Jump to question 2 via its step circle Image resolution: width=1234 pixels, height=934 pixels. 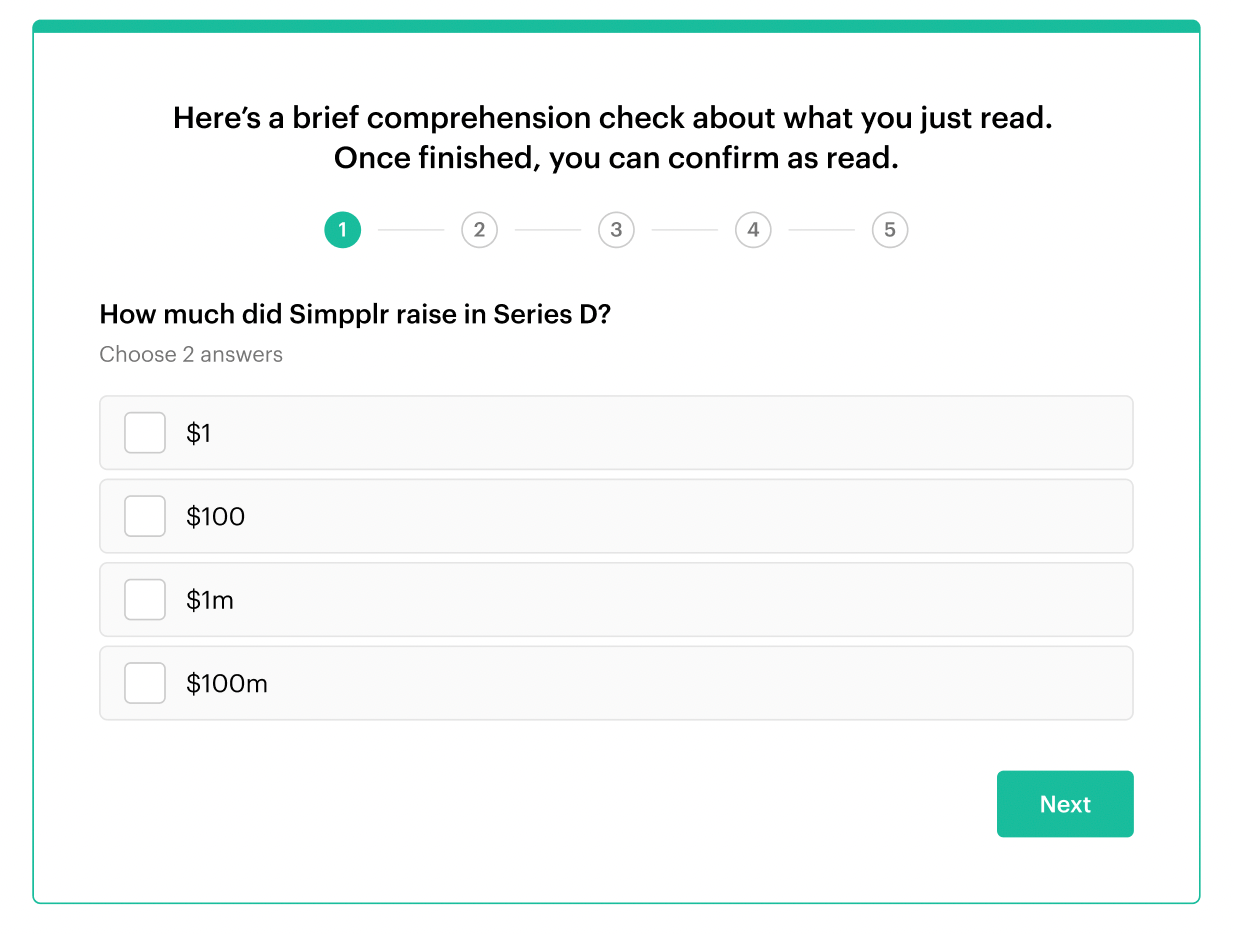click(x=479, y=229)
